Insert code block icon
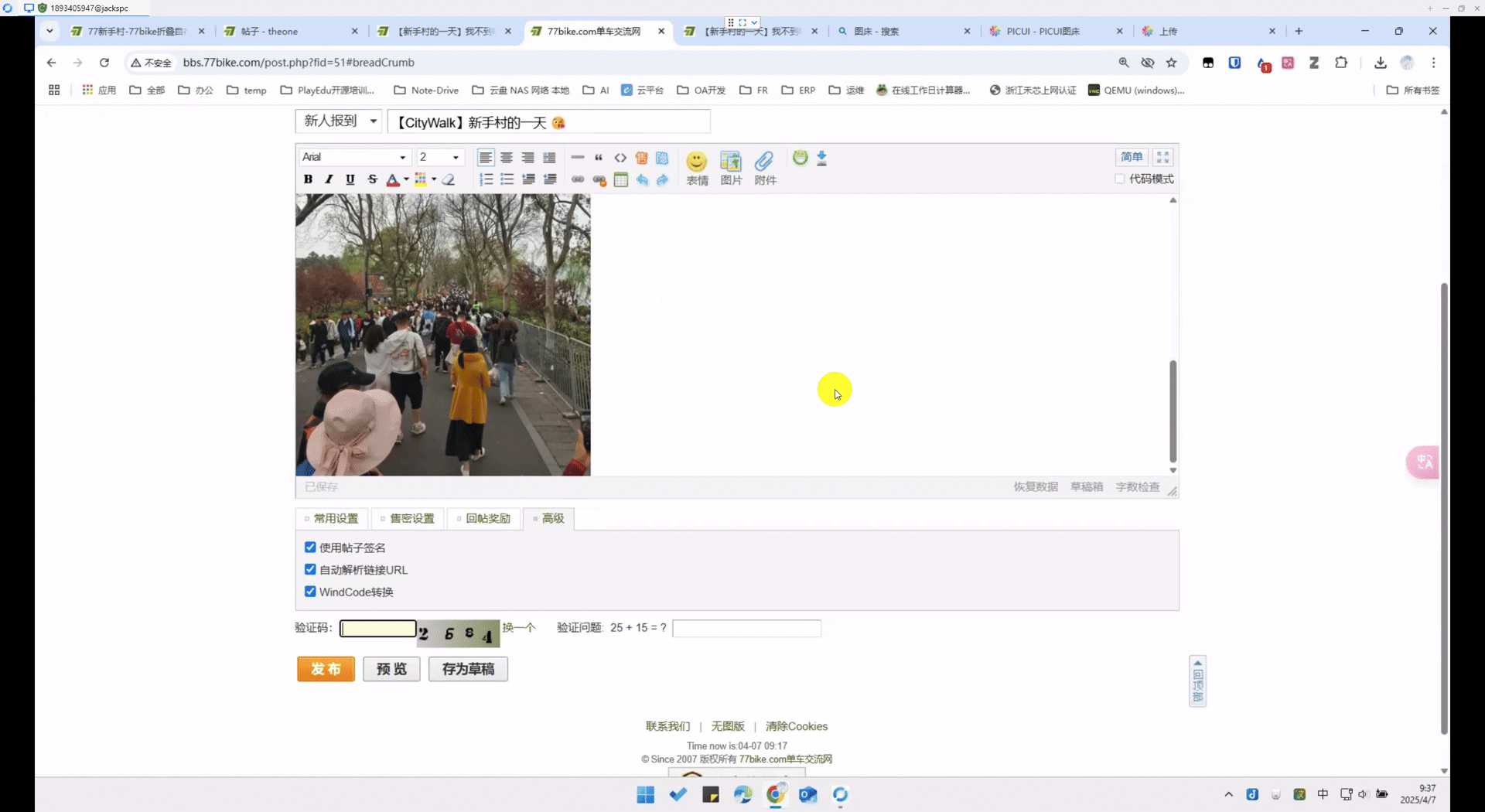 620,158
